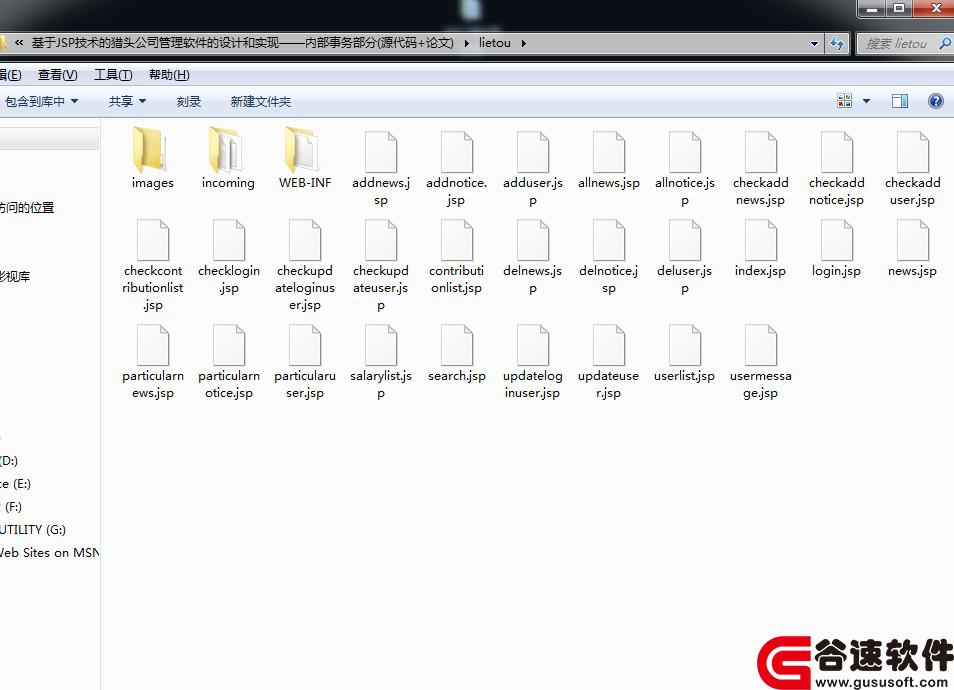Image resolution: width=954 pixels, height=690 pixels.
Task: Select the checkupdateloginuser.jsp file icon
Action: (305, 240)
